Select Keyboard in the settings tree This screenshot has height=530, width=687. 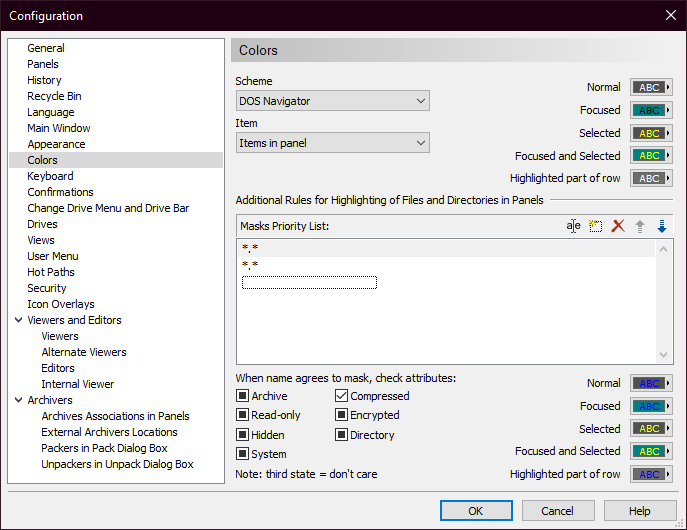pyautogui.click(x=50, y=176)
